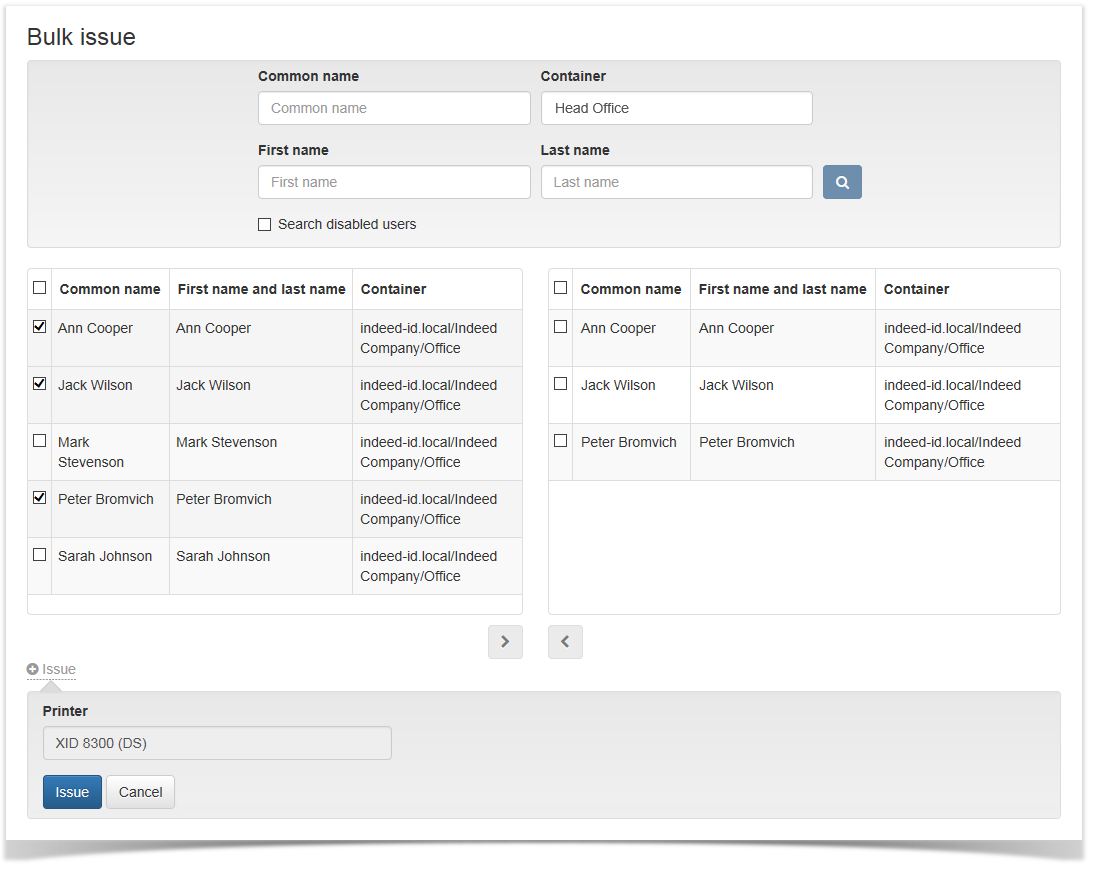The height and width of the screenshot is (869, 1096).
Task: Click the right arrow to move selected users
Action: (x=505, y=641)
